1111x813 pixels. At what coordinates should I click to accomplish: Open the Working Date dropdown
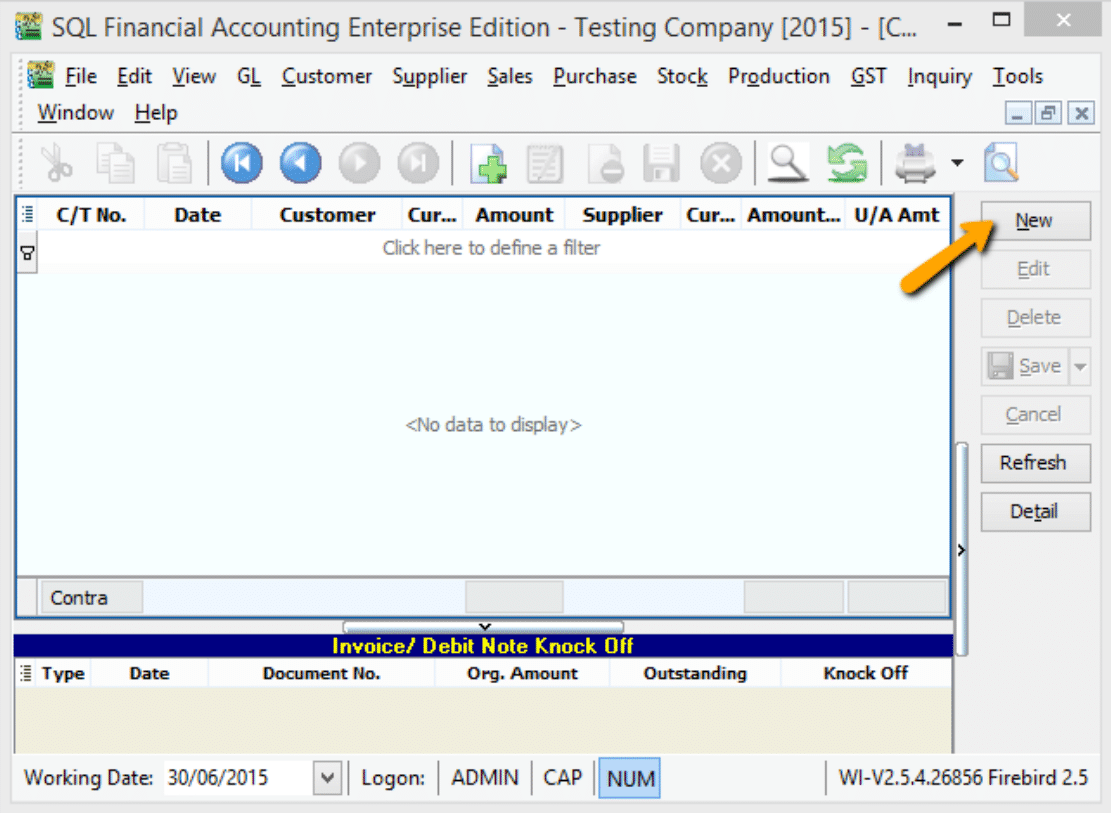[x=327, y=778]
